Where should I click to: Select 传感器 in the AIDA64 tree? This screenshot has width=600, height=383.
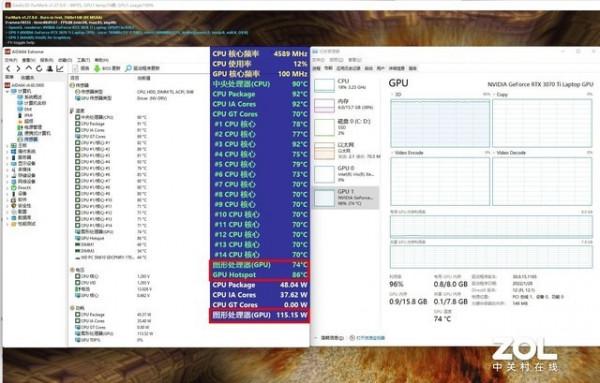tap(28, 139)
